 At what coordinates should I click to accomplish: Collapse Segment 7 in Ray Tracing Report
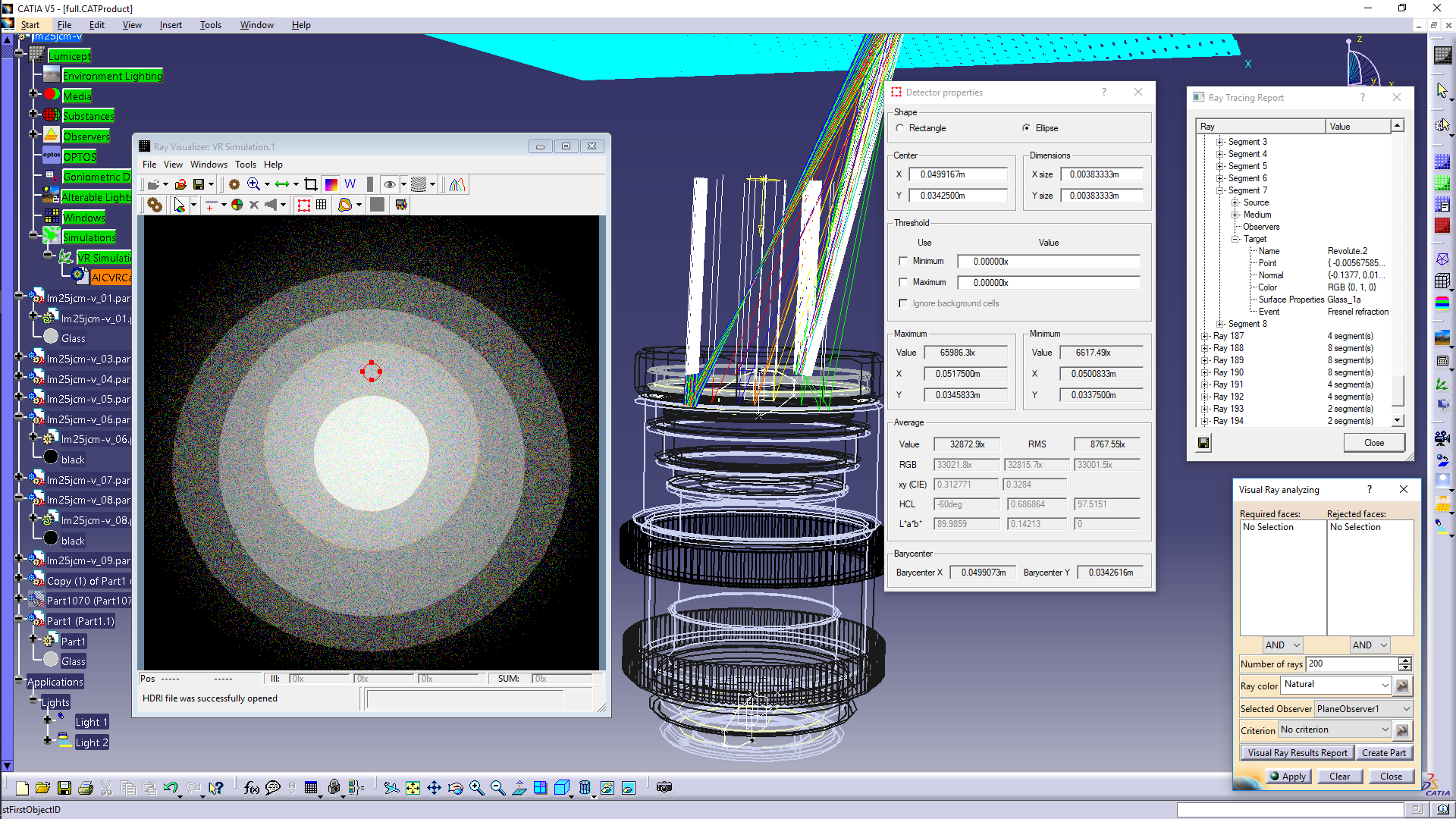pyautogui.click(x=1219, y=190)
